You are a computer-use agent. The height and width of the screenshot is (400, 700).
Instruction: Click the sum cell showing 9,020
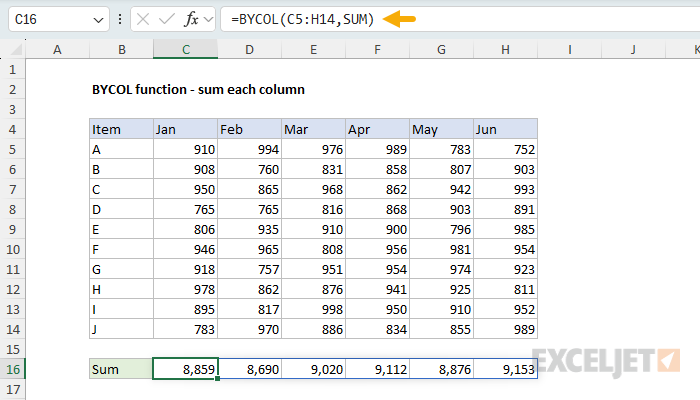[313, 369]
